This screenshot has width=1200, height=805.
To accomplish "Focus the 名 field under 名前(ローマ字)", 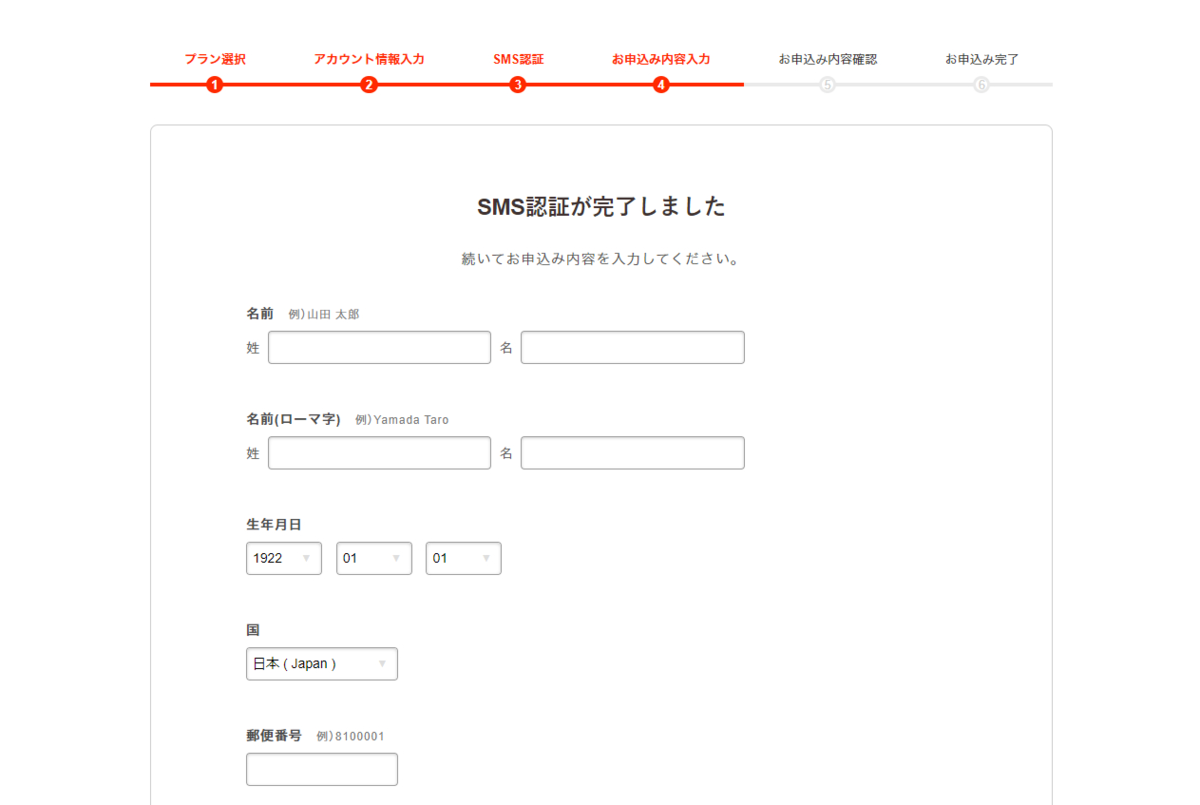I will pos(632,453).
